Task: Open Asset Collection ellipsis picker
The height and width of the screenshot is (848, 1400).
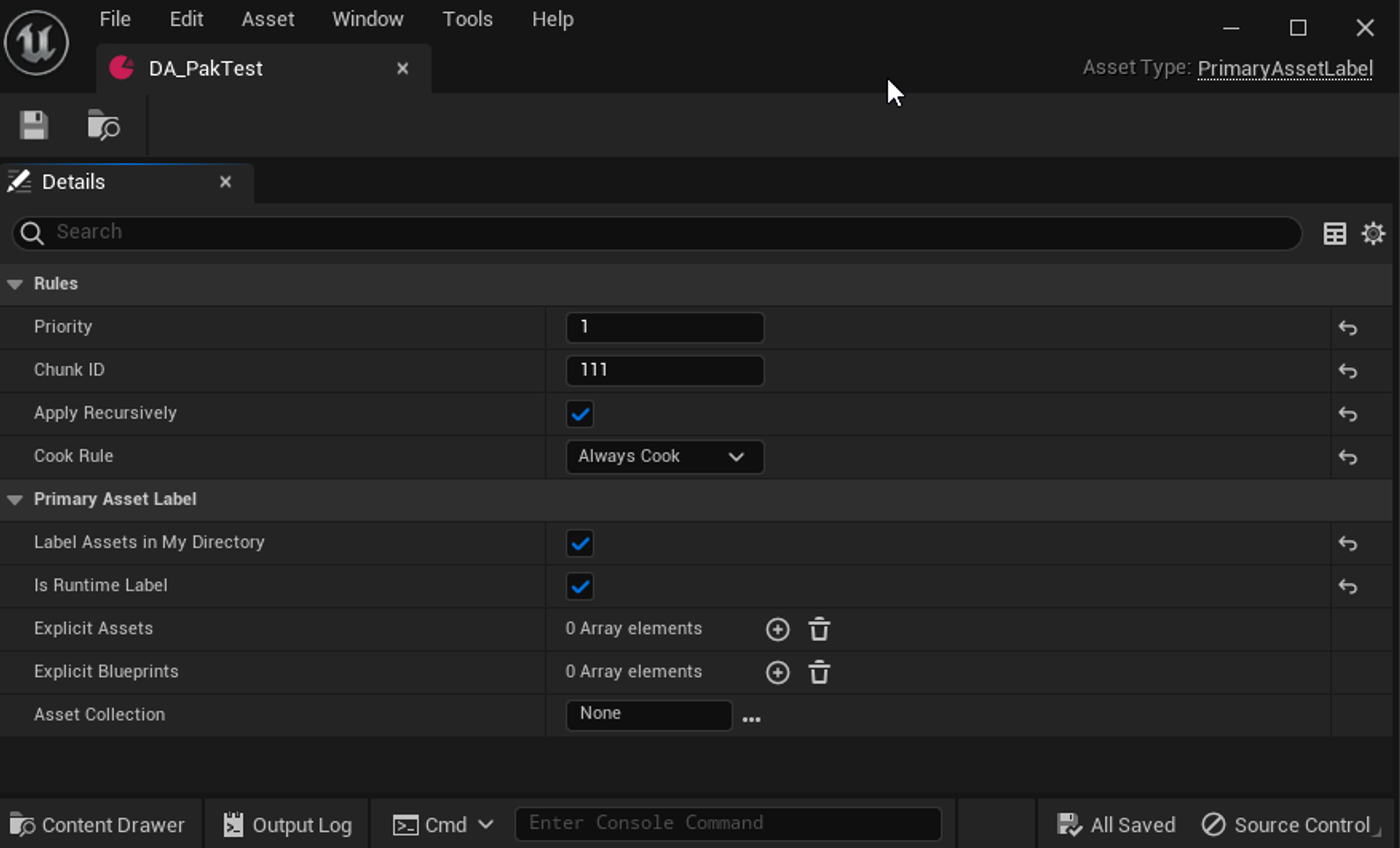Action: point(751,718)
